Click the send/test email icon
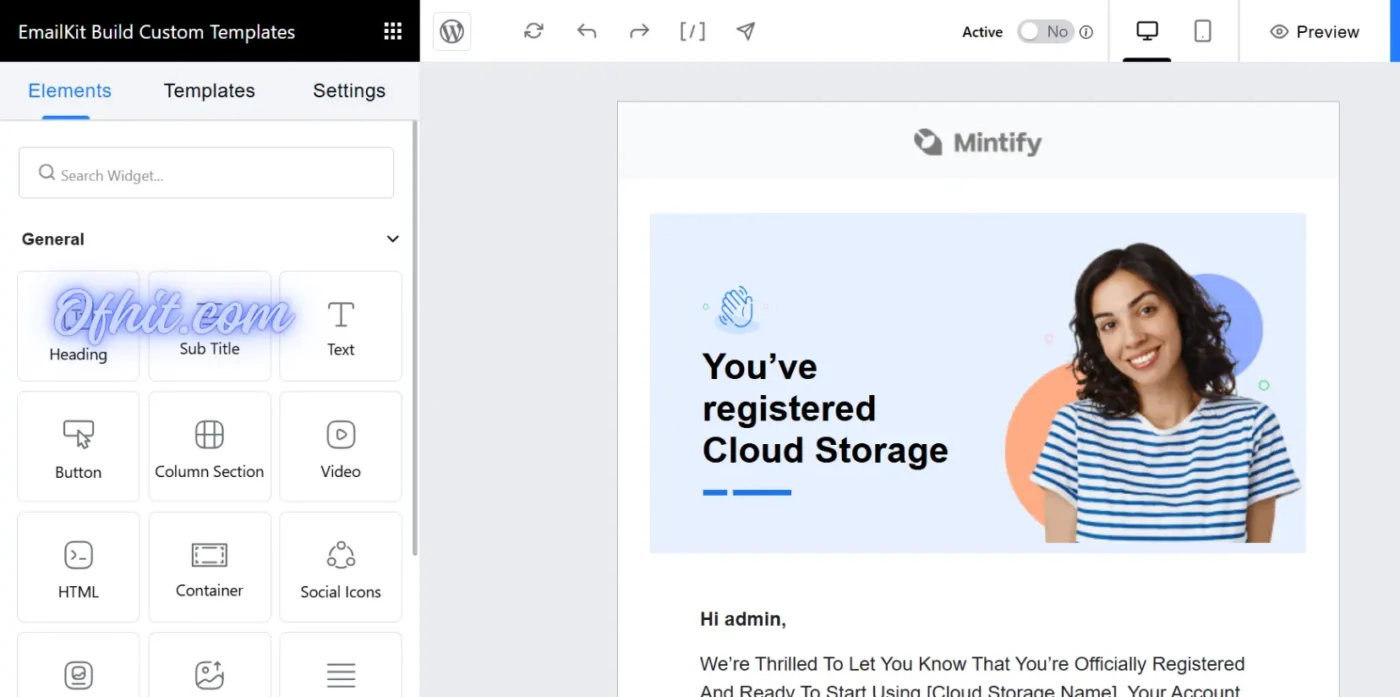Image resolution: width=1400 pixels, height=697 pixels. point(746,31)
